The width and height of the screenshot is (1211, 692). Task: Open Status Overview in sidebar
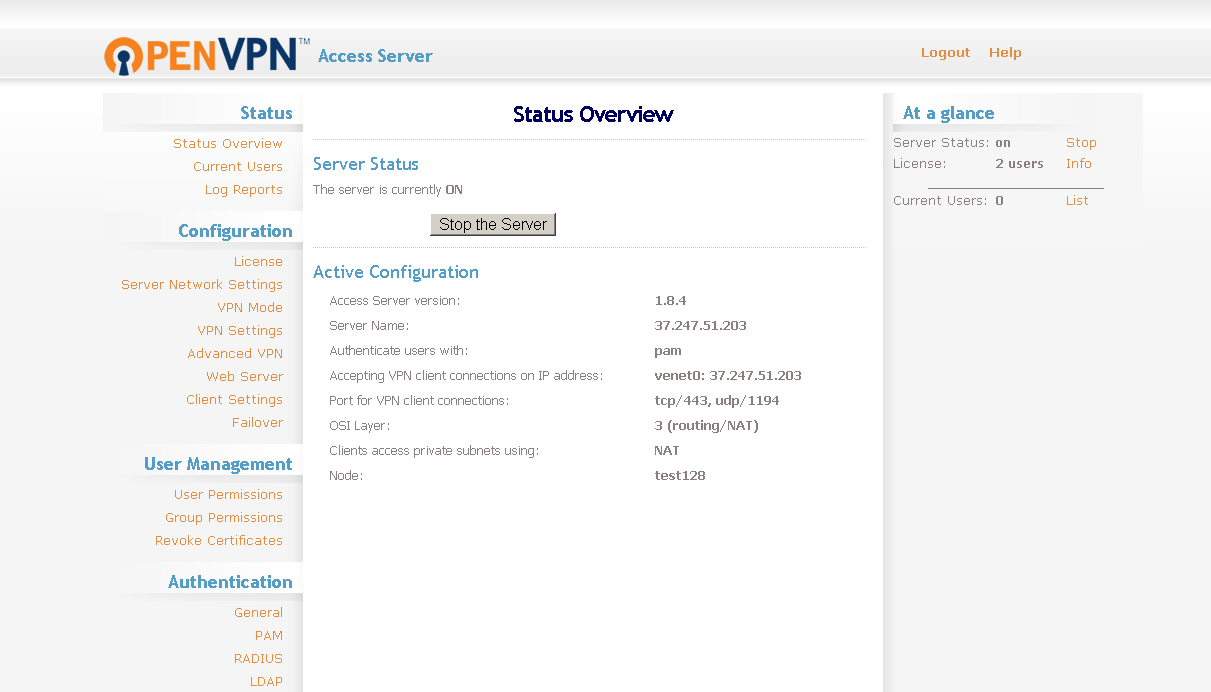(x=228, y=144)
